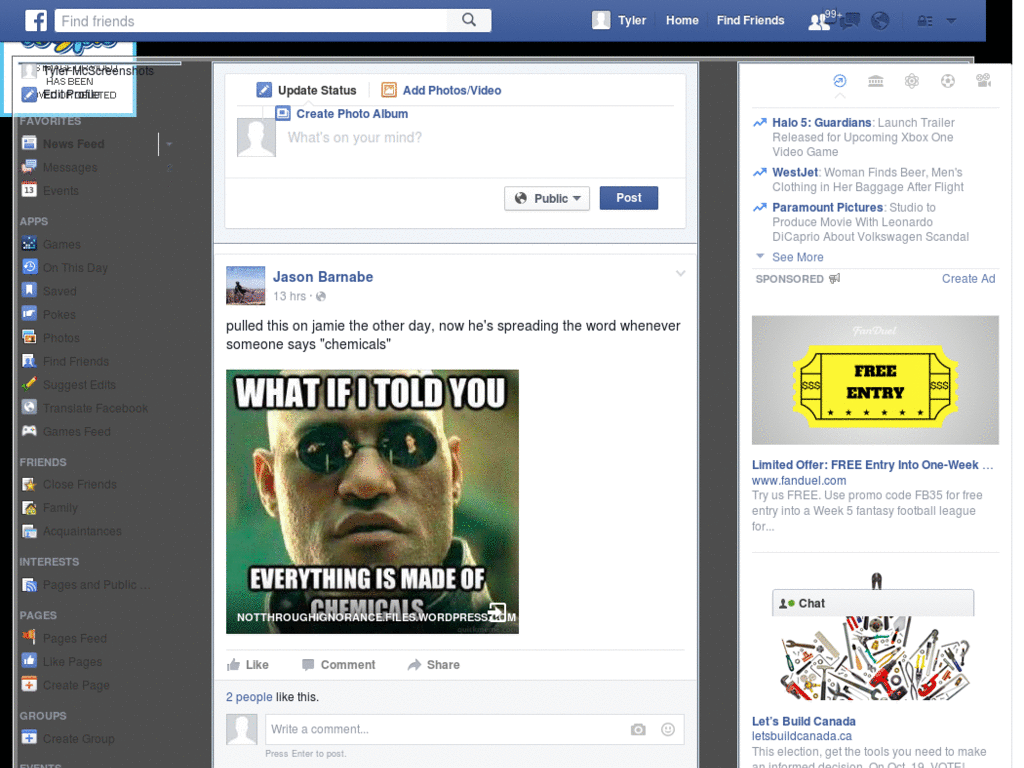The height and width of the screenshot is (768, 1024).
Task: Open Halo 5: Guardians trending topic
Action: 822,123
